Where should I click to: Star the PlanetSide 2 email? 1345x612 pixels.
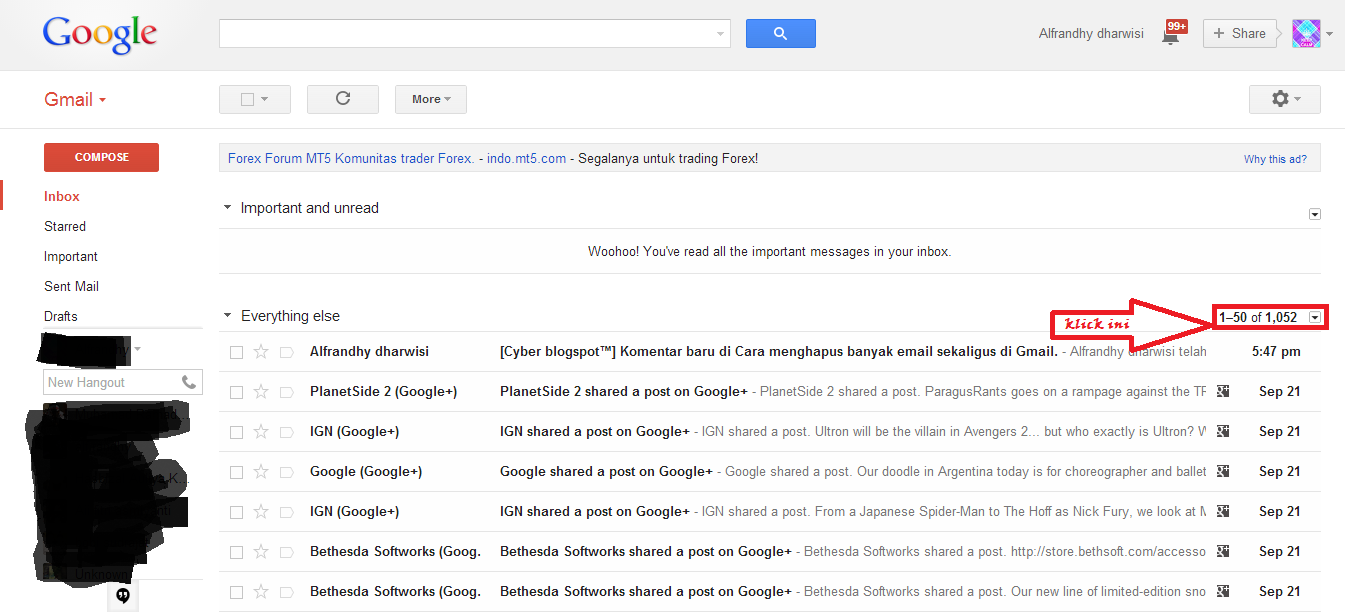(x=261, y=392)
